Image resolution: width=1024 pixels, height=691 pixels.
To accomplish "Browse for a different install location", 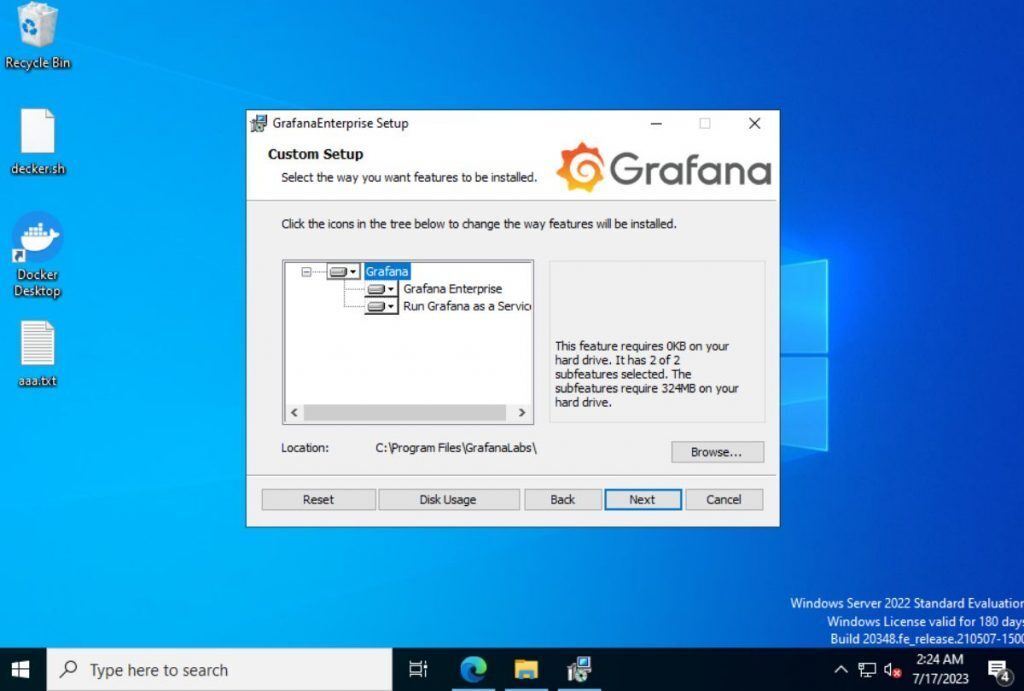I will [717, 452].
